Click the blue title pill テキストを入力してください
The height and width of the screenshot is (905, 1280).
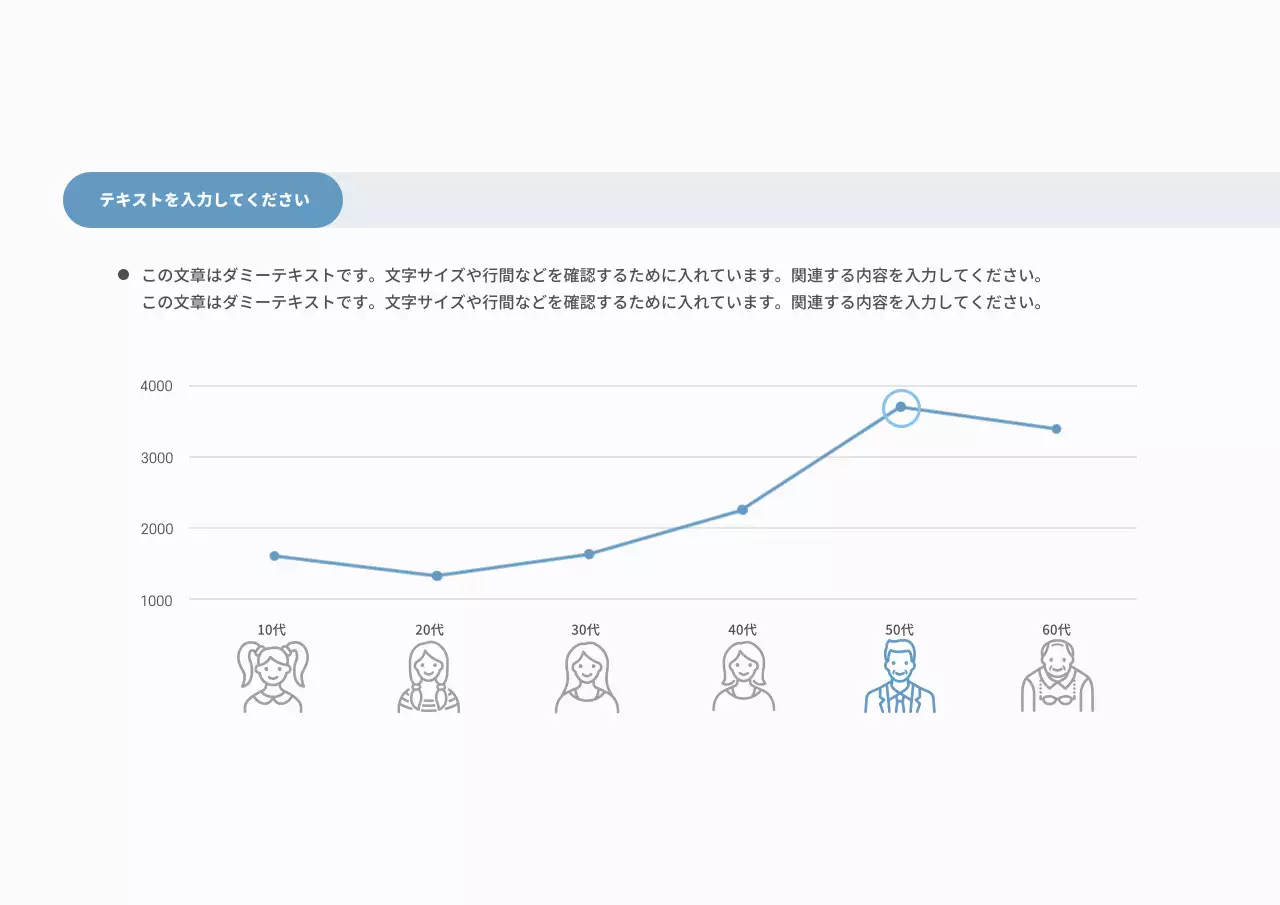(204, 200)
